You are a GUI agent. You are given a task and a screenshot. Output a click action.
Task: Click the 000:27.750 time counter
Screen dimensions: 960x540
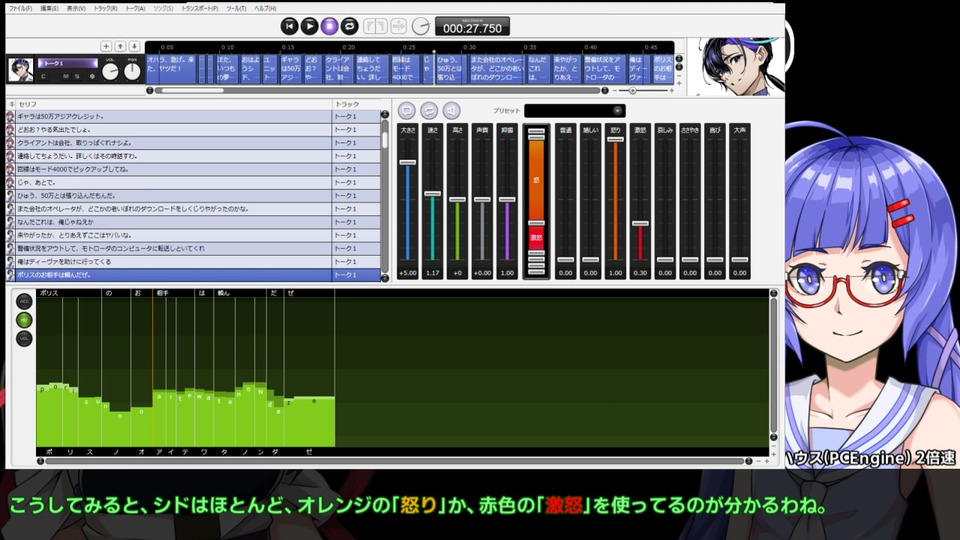tap(472, 26)
